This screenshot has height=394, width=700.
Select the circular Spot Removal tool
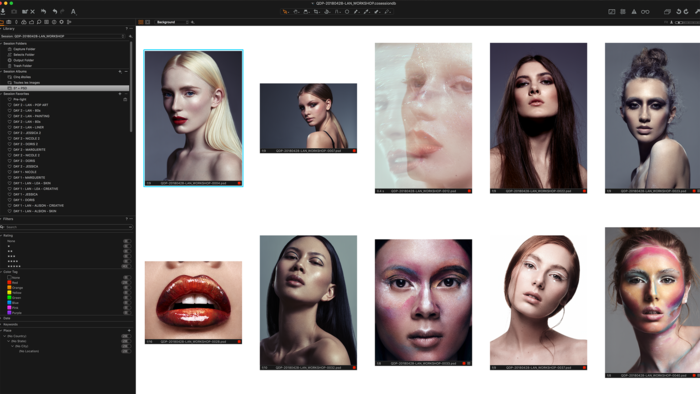click(347, 12)
